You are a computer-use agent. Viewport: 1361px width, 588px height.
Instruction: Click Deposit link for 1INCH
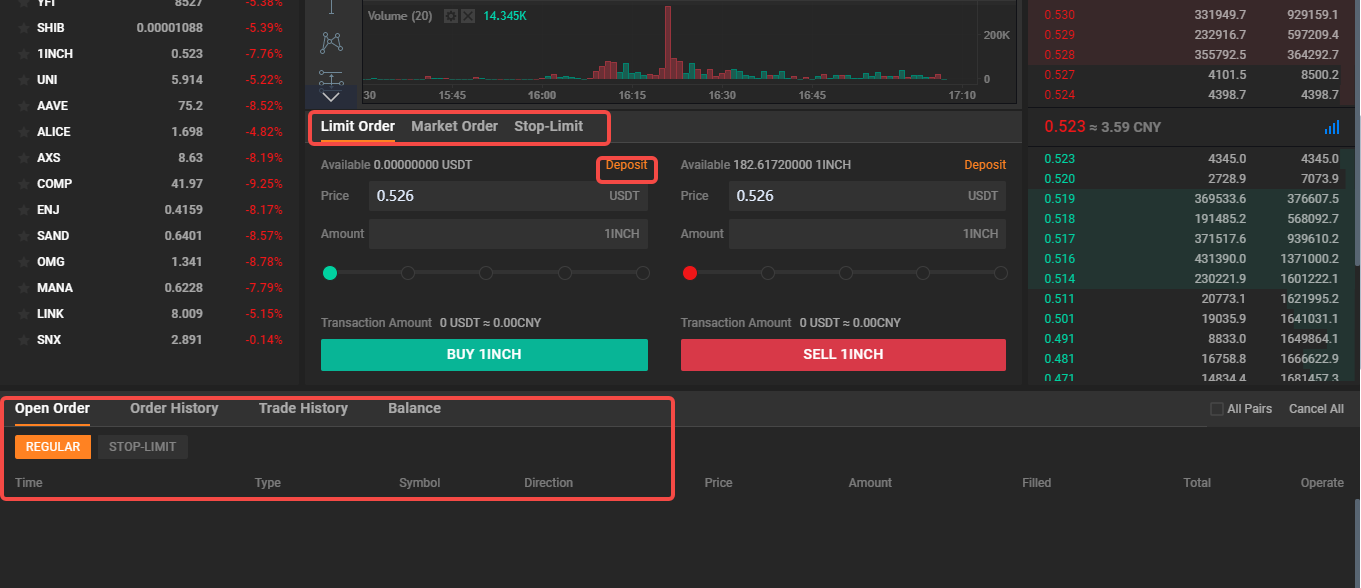point(985,165)
